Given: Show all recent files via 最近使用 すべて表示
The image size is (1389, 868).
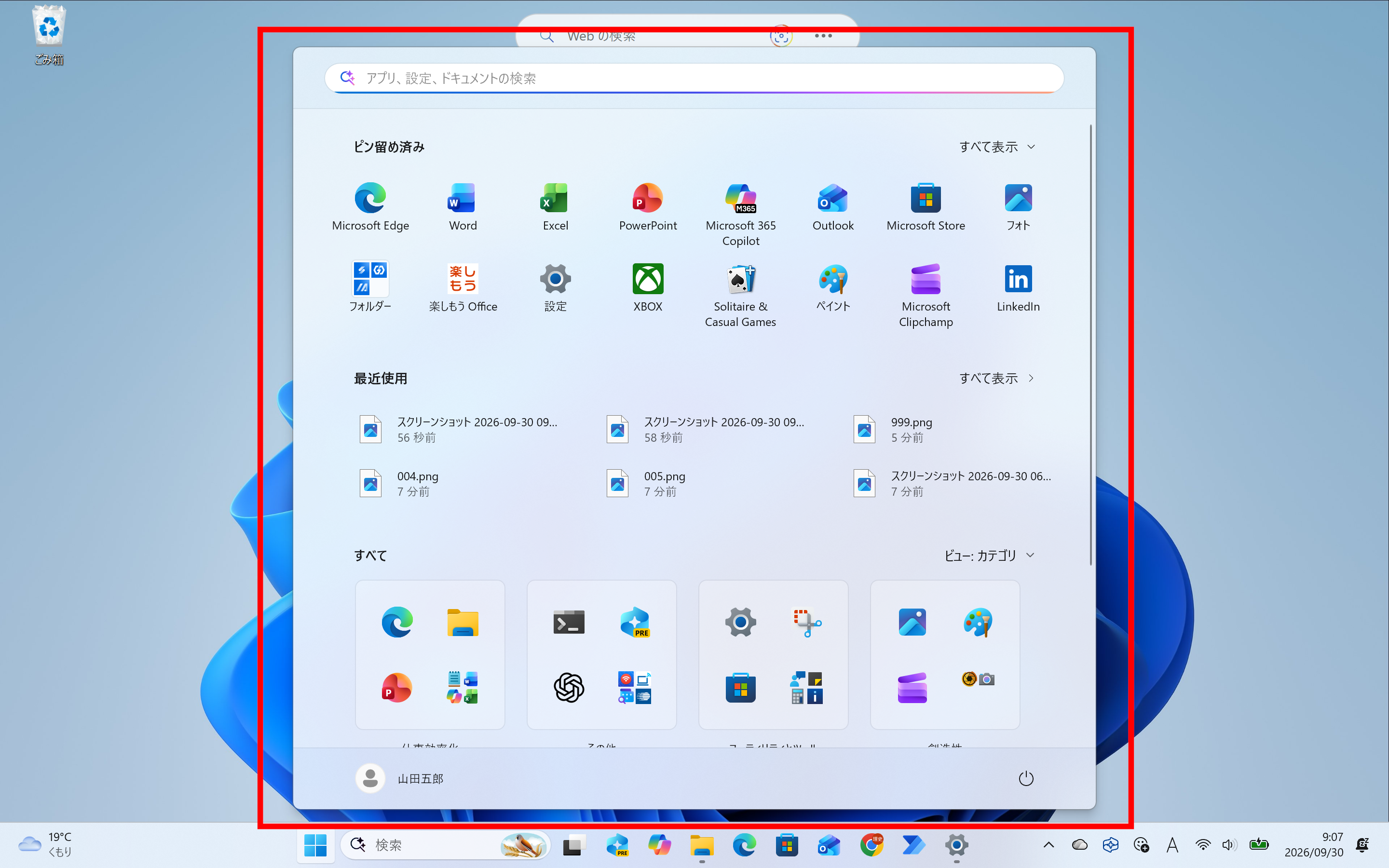Looking at the screenshot, I should pos(997,379).
